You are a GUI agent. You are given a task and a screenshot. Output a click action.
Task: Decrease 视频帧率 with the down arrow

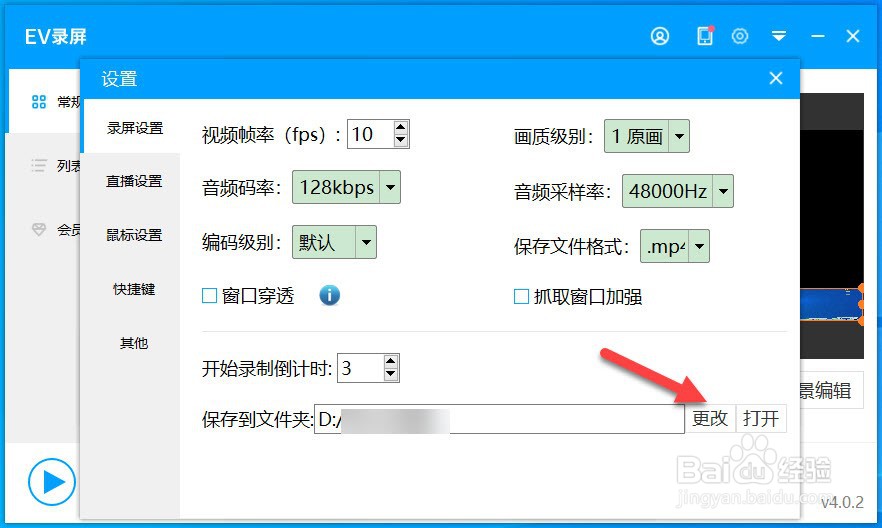coord(400,141)
